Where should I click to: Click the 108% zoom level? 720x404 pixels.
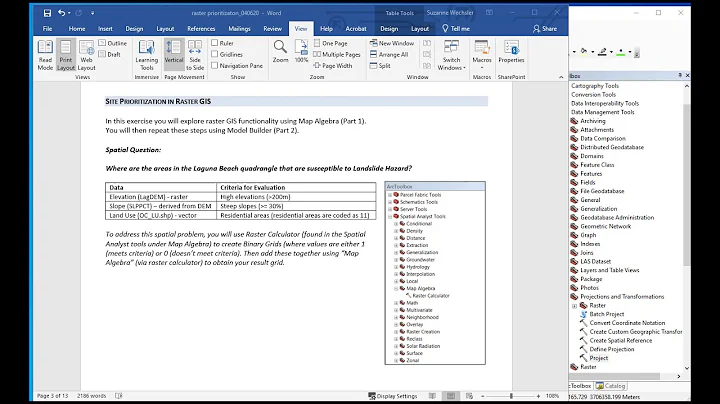coord(552,396)
